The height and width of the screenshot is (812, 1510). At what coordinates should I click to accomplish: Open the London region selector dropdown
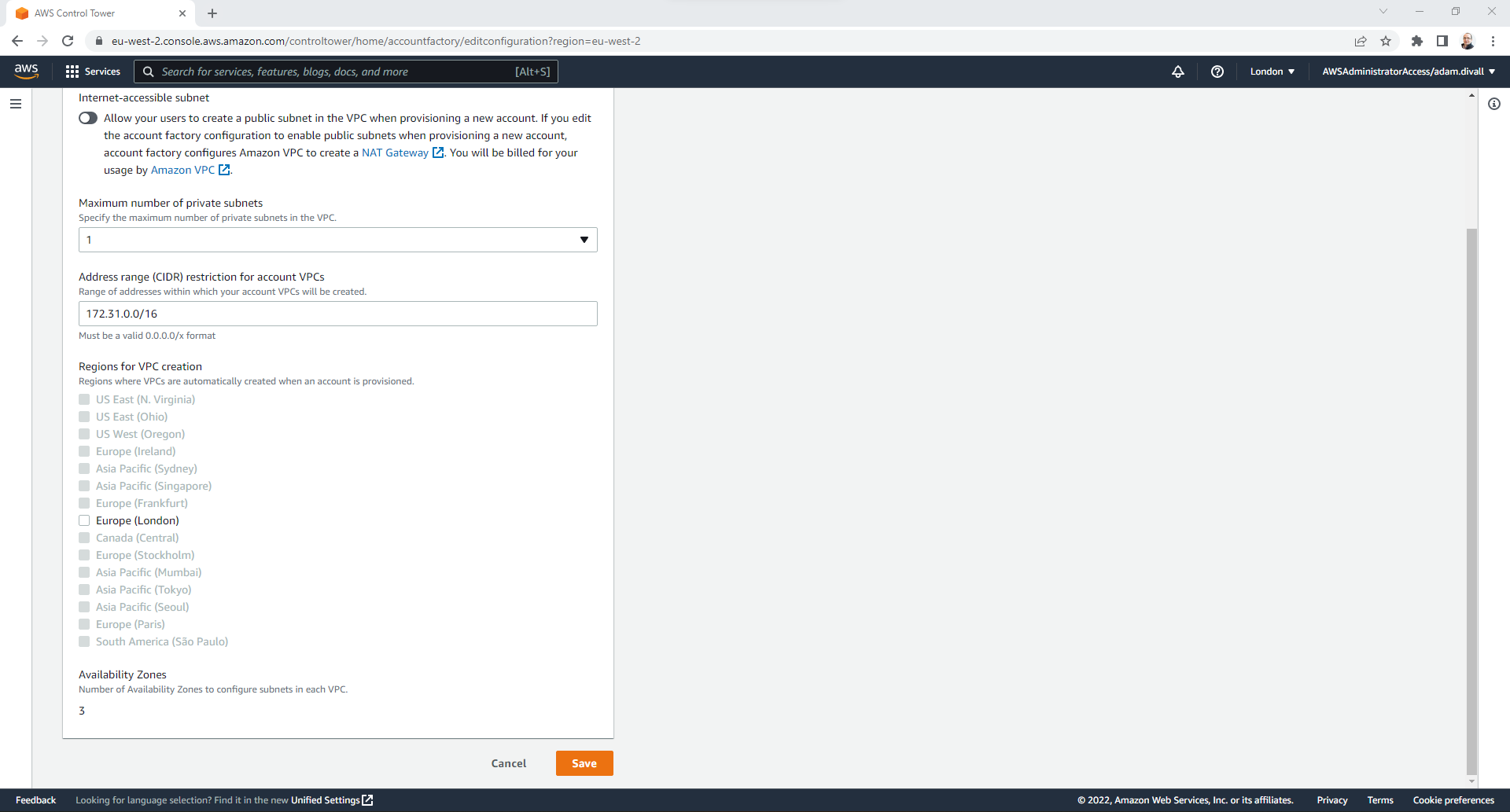1272,72
